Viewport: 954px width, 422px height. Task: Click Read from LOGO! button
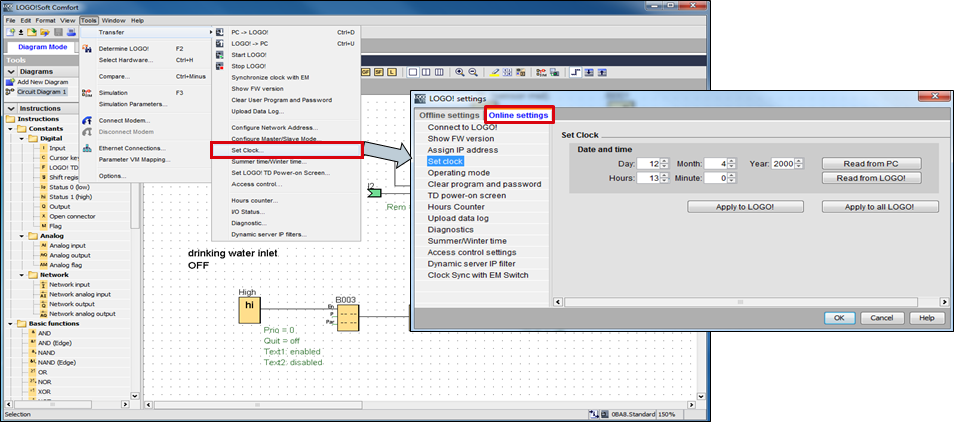point(871,178)
